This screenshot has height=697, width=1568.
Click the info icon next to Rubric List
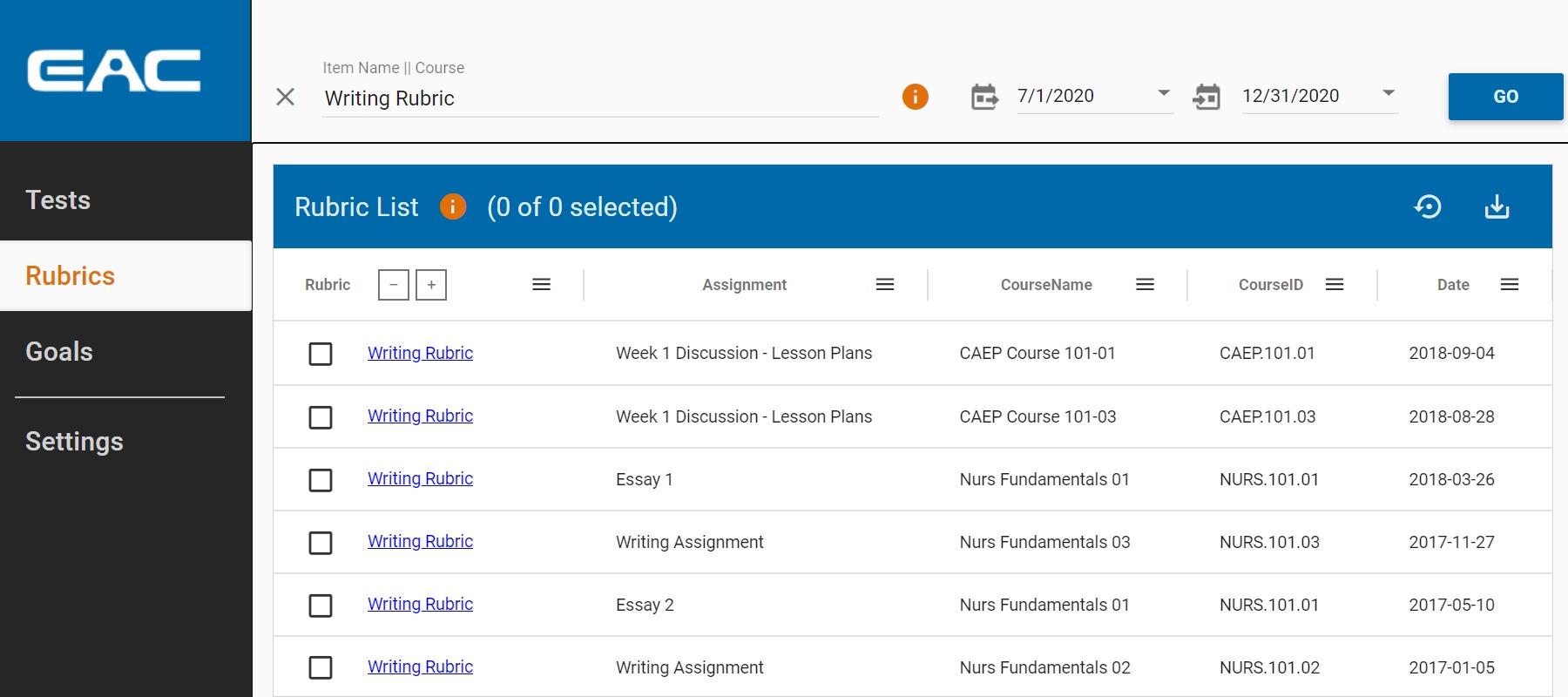453,206
